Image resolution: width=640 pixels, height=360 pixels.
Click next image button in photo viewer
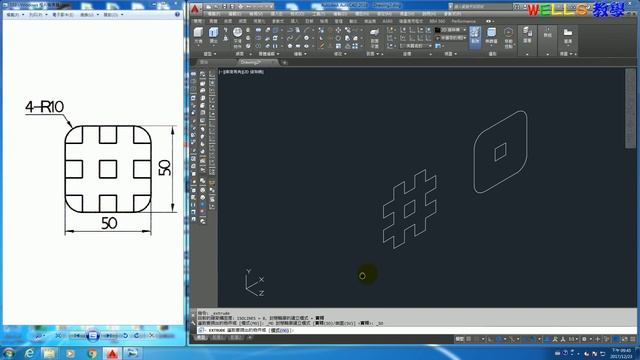point(109,336)
